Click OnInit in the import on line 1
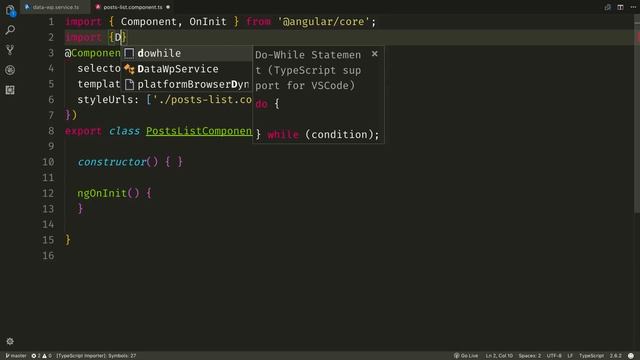Image resolution: width=640 pixels, height=360 pixels. pos(208,22)
